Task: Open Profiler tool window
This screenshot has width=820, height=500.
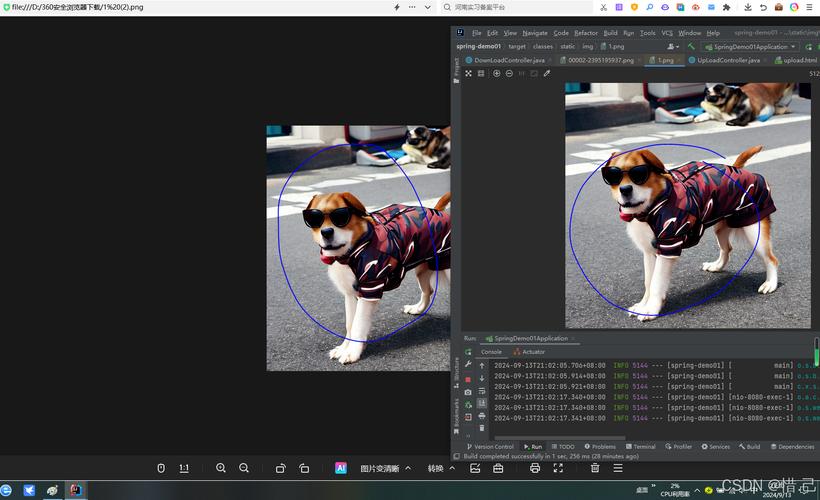Action: tap(678, 447)
